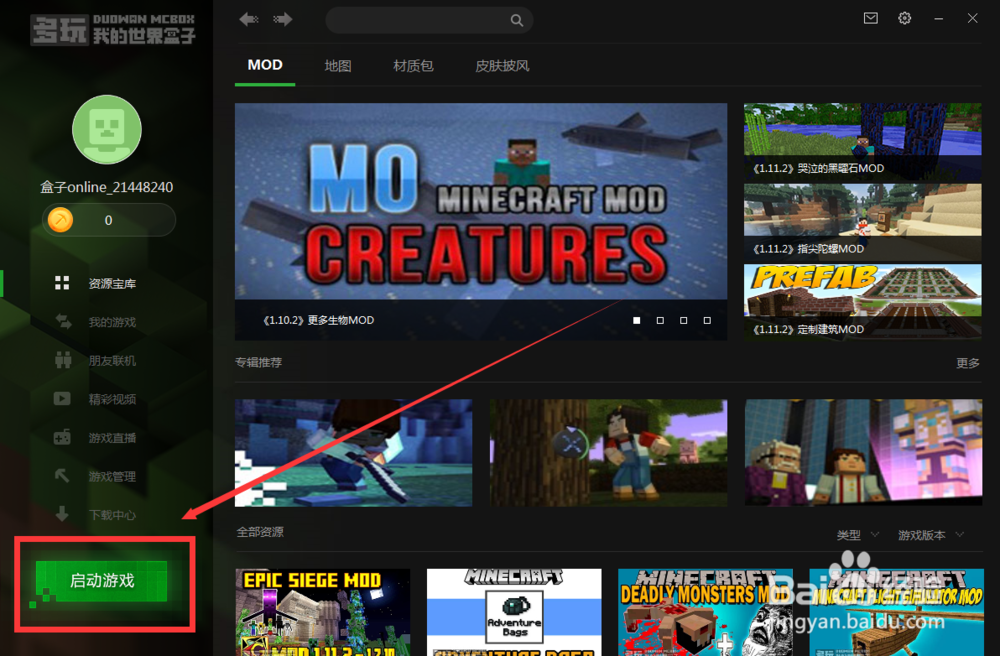Viewport: 1000px width, 656px height.
Task: Open the settings gear icon
Action: pyautogui.click(x=904, y=18)
